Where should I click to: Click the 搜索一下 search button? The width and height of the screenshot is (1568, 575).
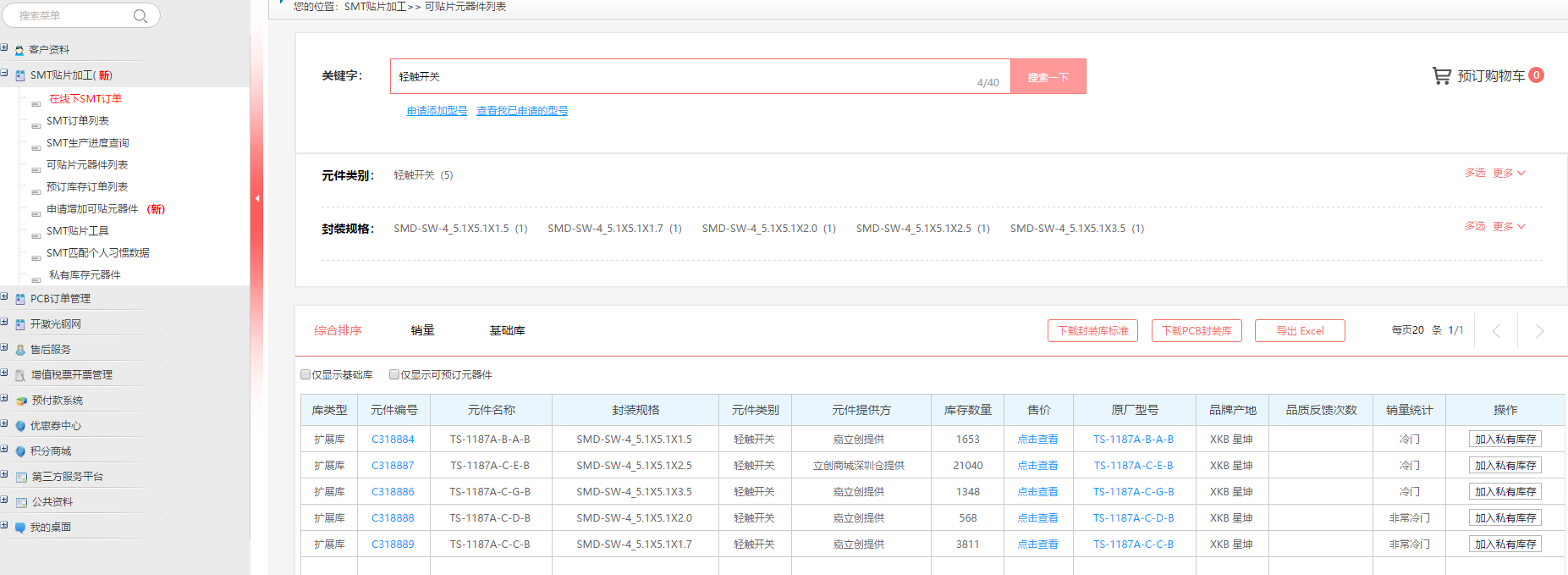point(1048,77)
